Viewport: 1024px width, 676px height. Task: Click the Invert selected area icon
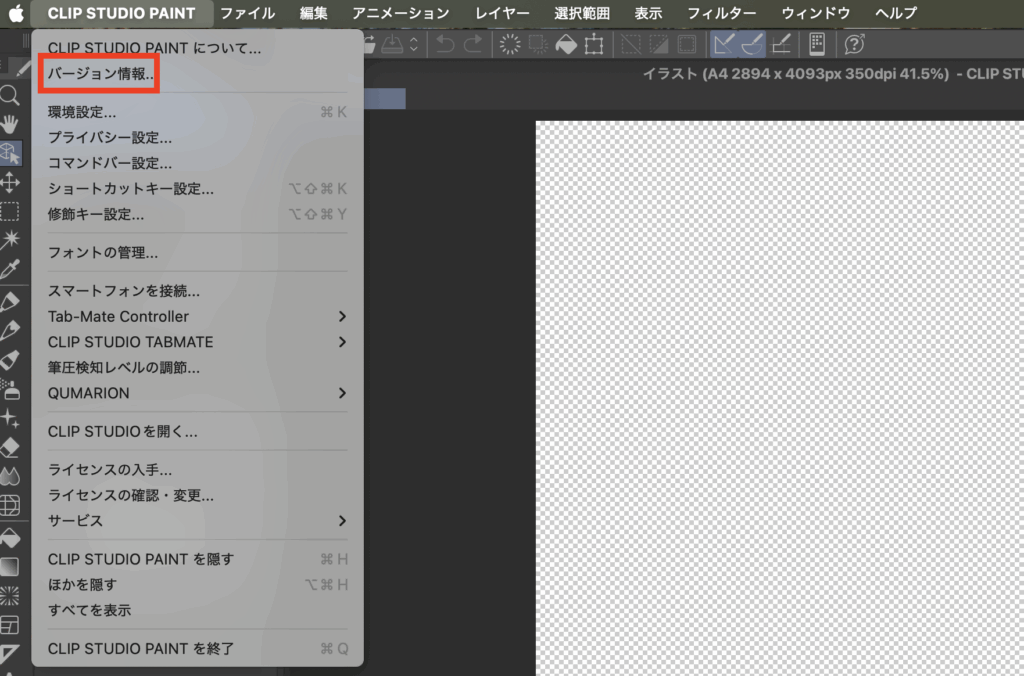659,44
